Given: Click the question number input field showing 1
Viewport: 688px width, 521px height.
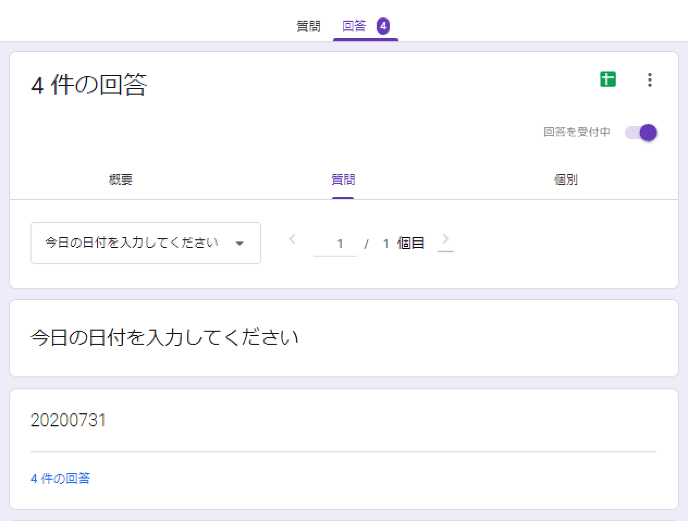Looking at the screenshot, I should (336, 243).
